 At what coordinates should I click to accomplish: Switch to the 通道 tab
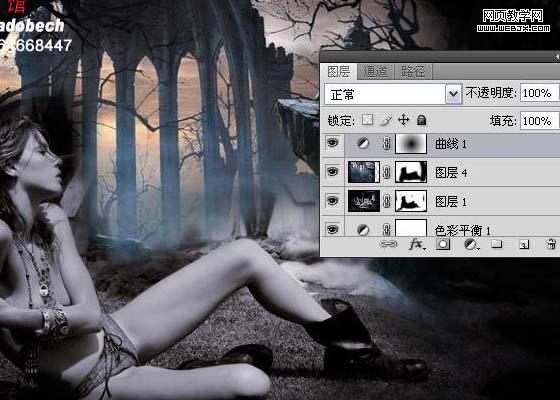(x=375, y=72)
